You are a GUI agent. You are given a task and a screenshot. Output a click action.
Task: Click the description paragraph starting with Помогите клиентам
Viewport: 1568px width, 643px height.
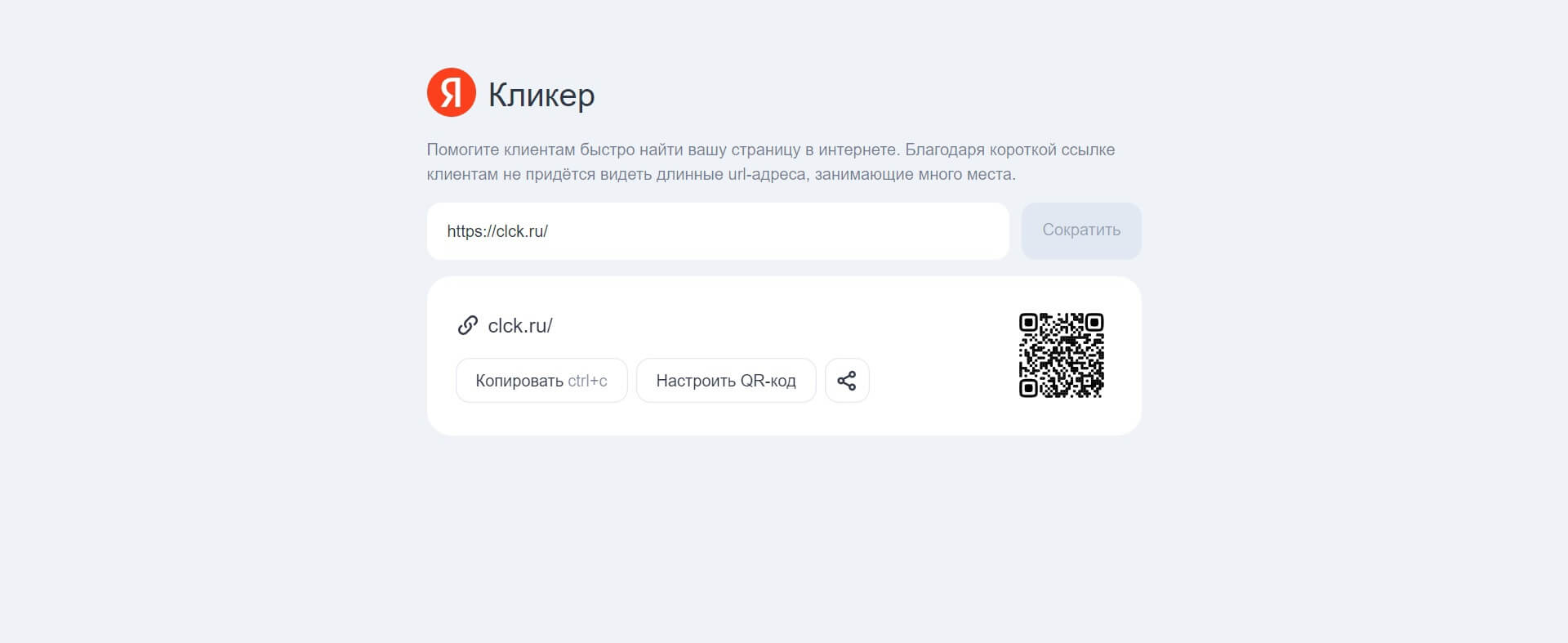(x=770, y=162)
